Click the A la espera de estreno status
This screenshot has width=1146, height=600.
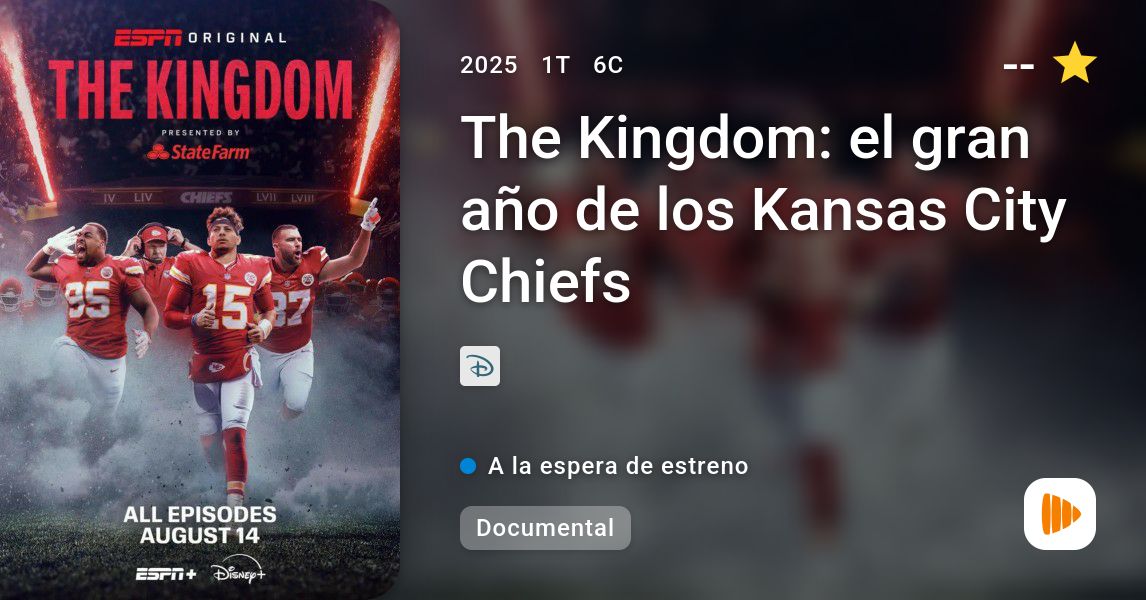[618, 466]
